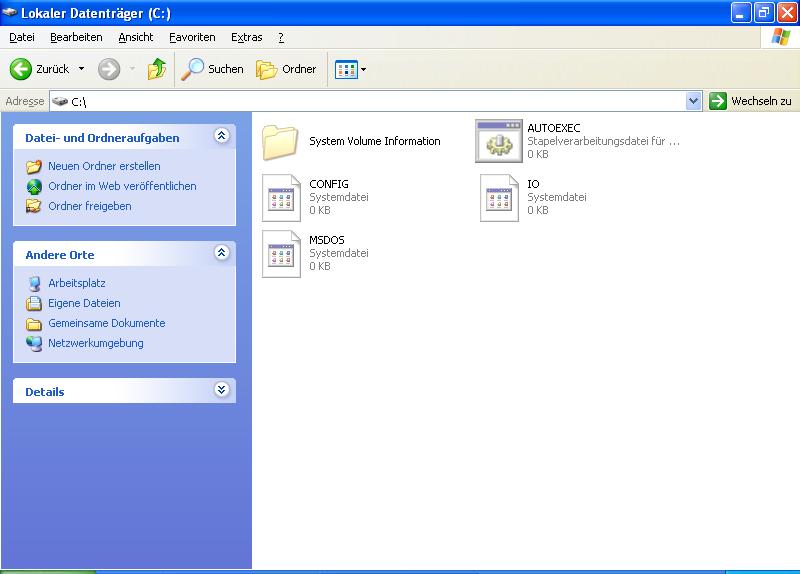Expand the Details panel
The height and width of the screenshot is (574, 800).
point(221,390)
